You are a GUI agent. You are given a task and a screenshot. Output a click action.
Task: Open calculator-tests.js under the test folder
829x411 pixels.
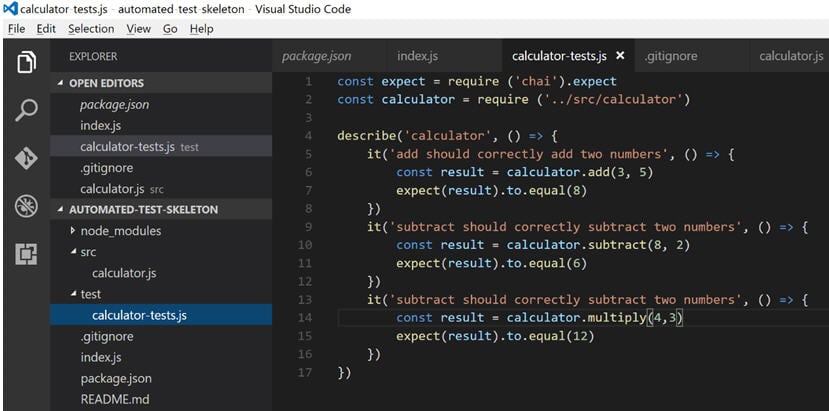click(161, 315)
